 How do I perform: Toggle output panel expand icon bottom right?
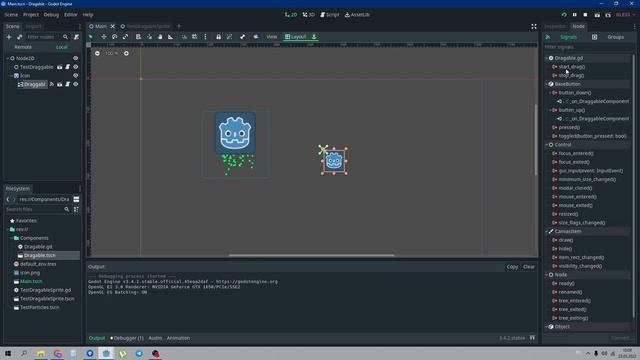pyautogui.click(x=532, y=338)
